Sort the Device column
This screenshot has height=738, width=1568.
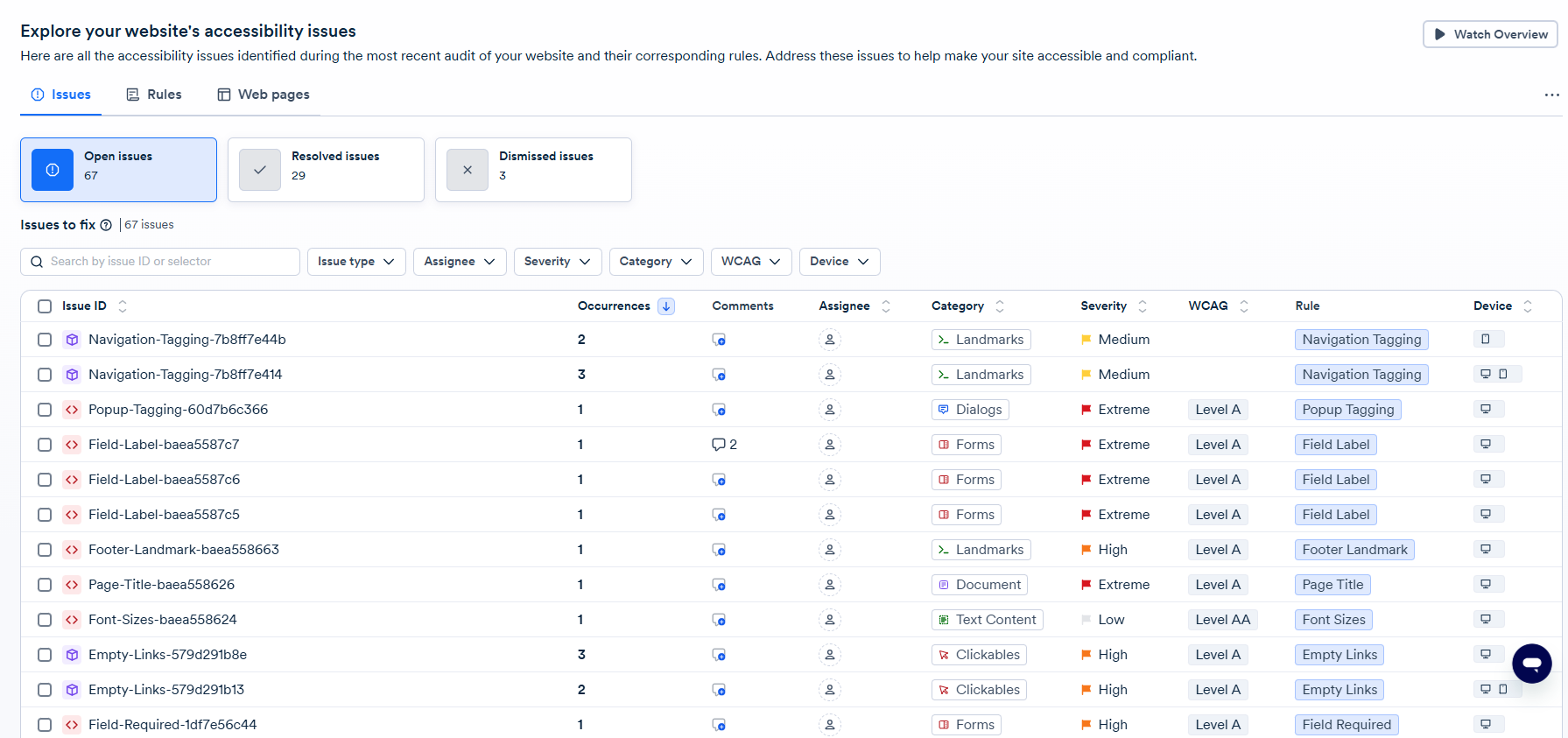pyautogui.click(x=1528, y=306)
